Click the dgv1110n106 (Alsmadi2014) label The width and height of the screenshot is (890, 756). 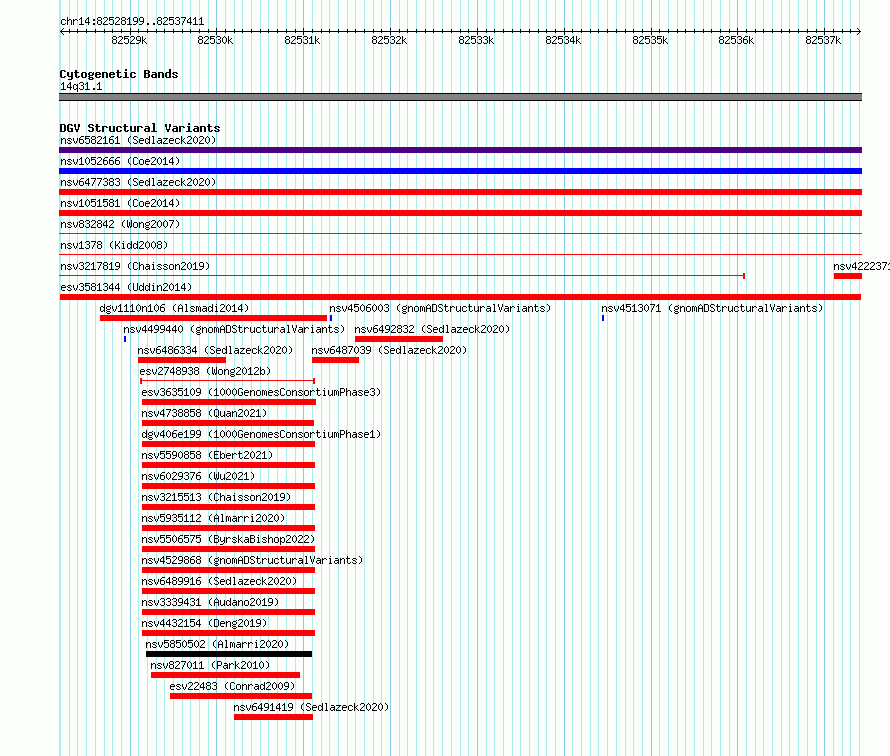[174, 308]
